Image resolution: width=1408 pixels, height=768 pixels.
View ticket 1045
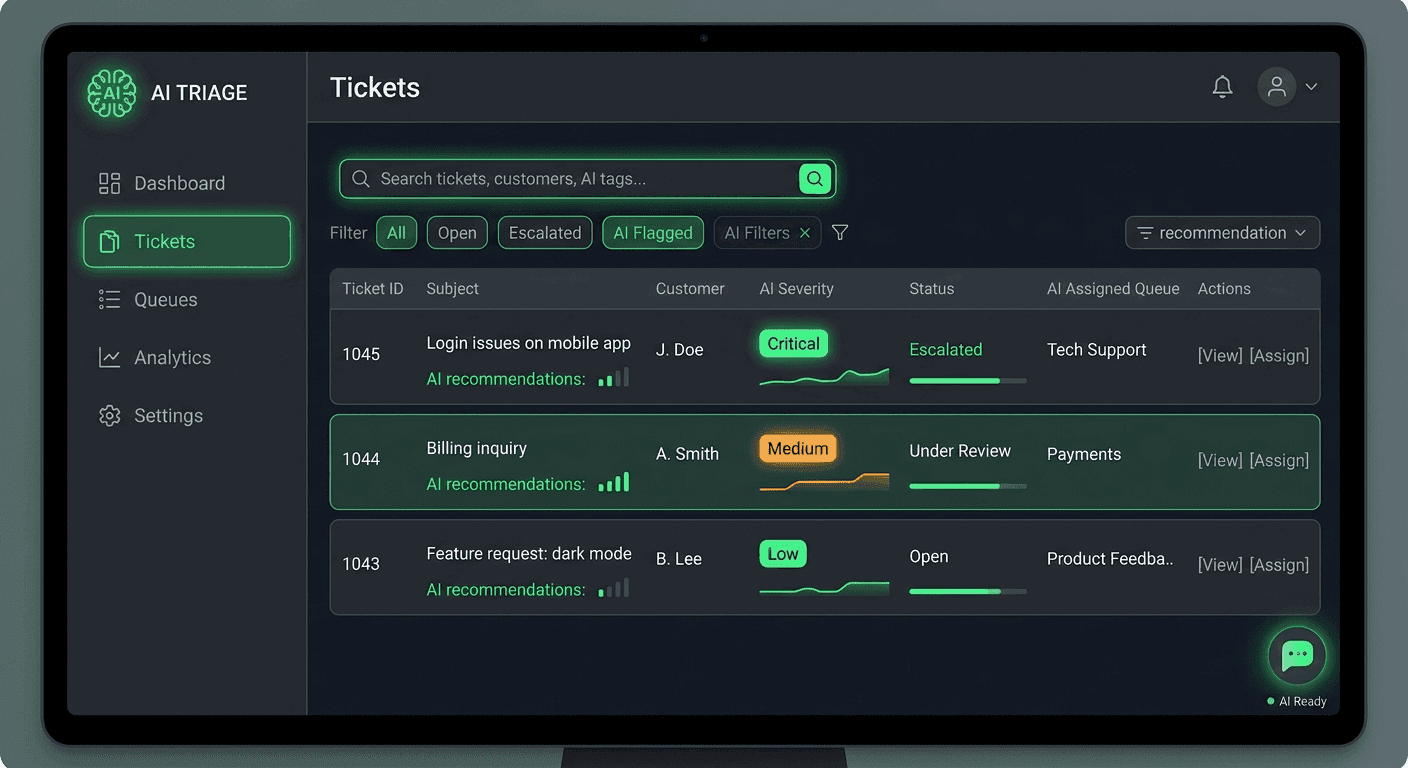(x=1220, y=356)
